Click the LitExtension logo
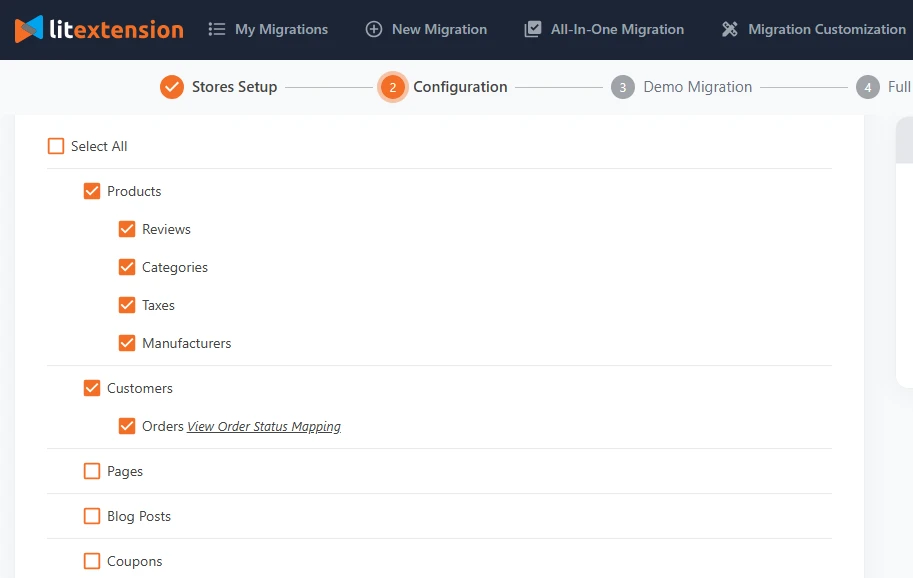 tap(99, 29)
